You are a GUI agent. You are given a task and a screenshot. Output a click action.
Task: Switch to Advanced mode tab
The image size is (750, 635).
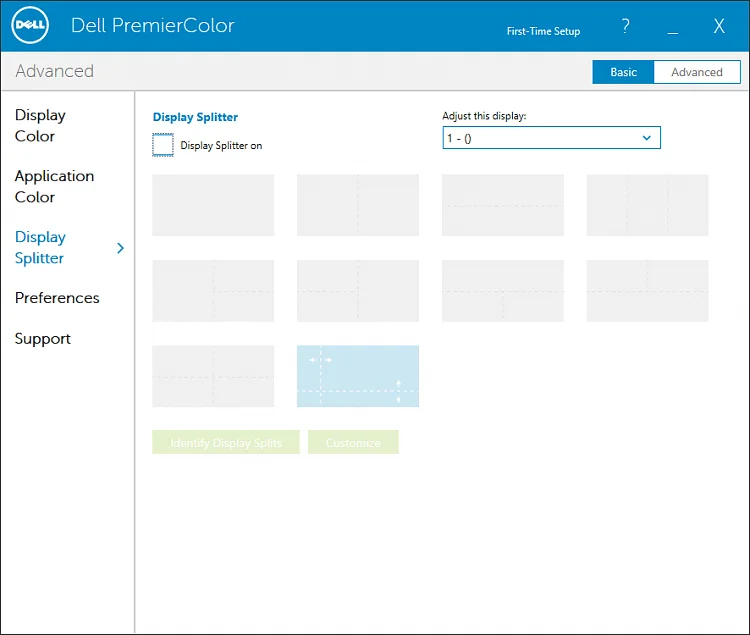[x=697, y=72]
